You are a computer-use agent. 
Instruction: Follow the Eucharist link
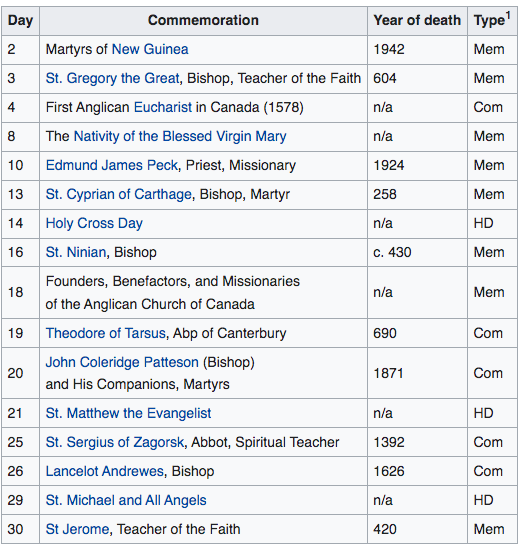pyautogui.click(x=163, y=107)
